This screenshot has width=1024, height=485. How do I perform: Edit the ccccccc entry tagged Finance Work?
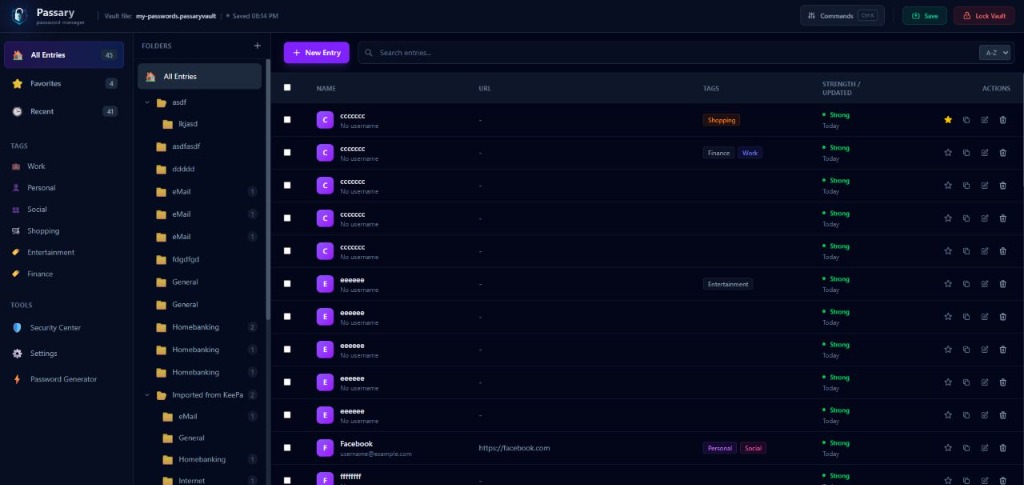pyautogui.click(x=985, y=153)
